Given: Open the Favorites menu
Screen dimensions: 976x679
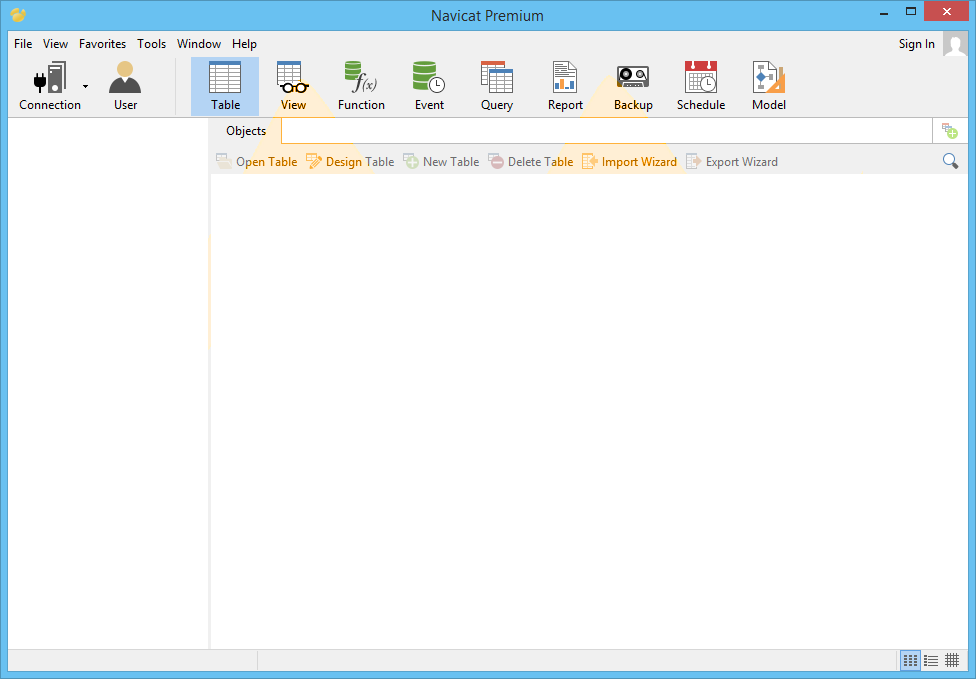Looking at the screenshot, I should click(102, 44).
